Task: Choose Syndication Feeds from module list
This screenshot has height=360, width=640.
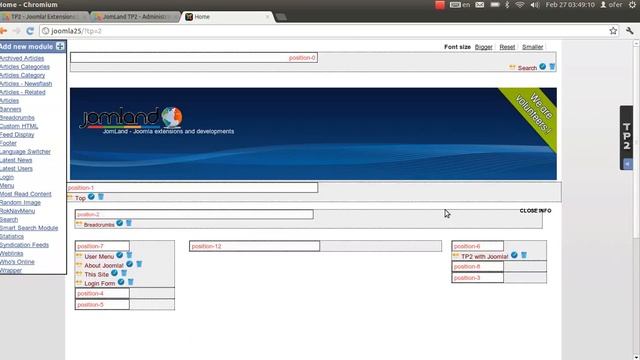Action: click(24, 245)
